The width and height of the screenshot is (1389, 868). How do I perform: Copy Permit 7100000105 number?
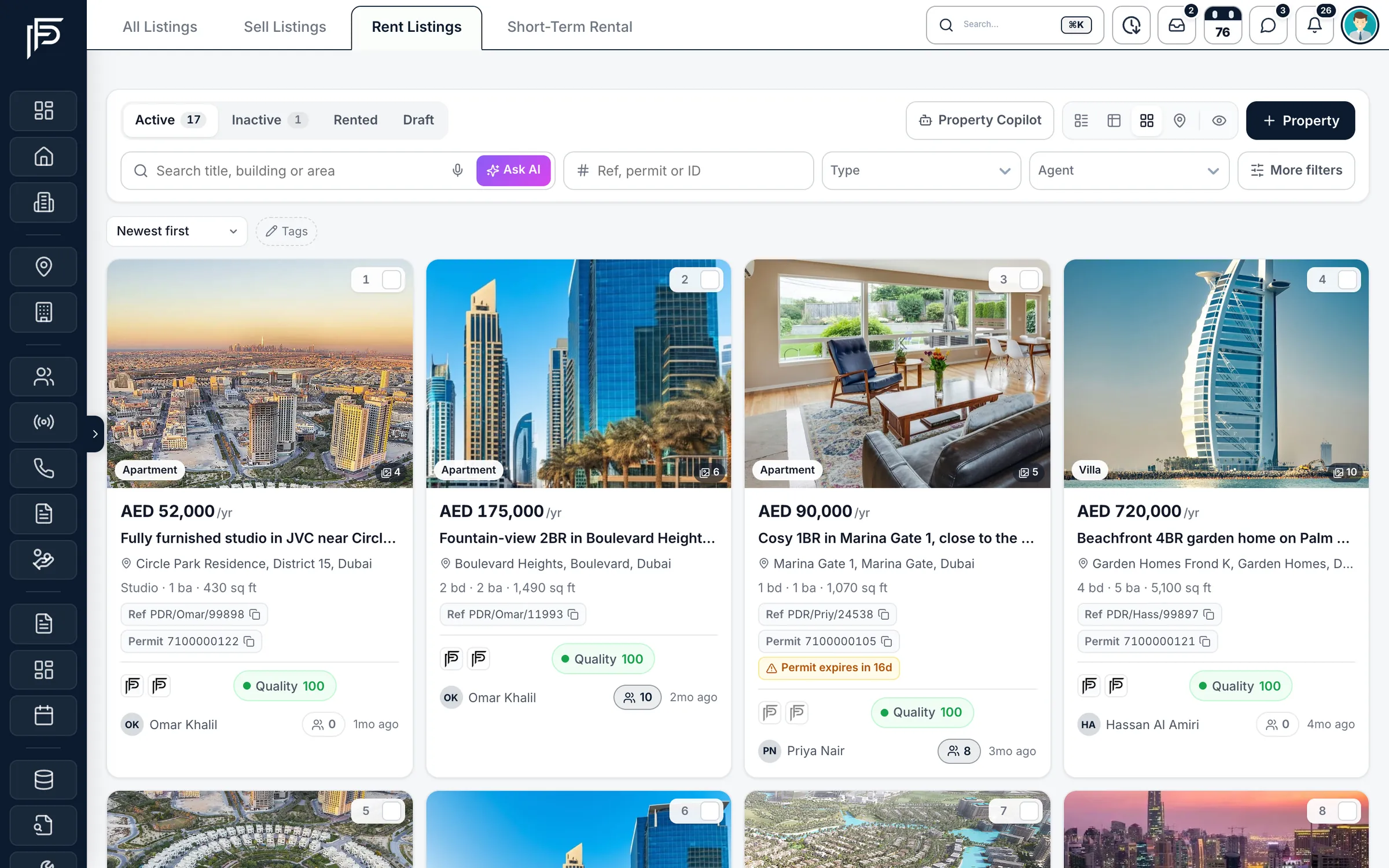[x=887, y=641]
